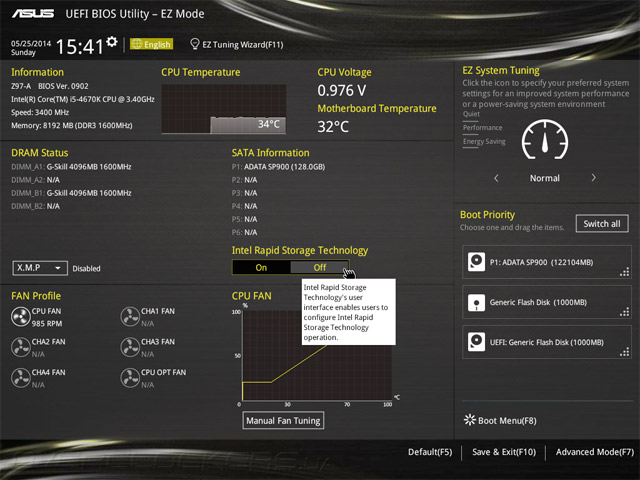
Task: Click the 05/25/2014 date text
Action: coord(31,43)
